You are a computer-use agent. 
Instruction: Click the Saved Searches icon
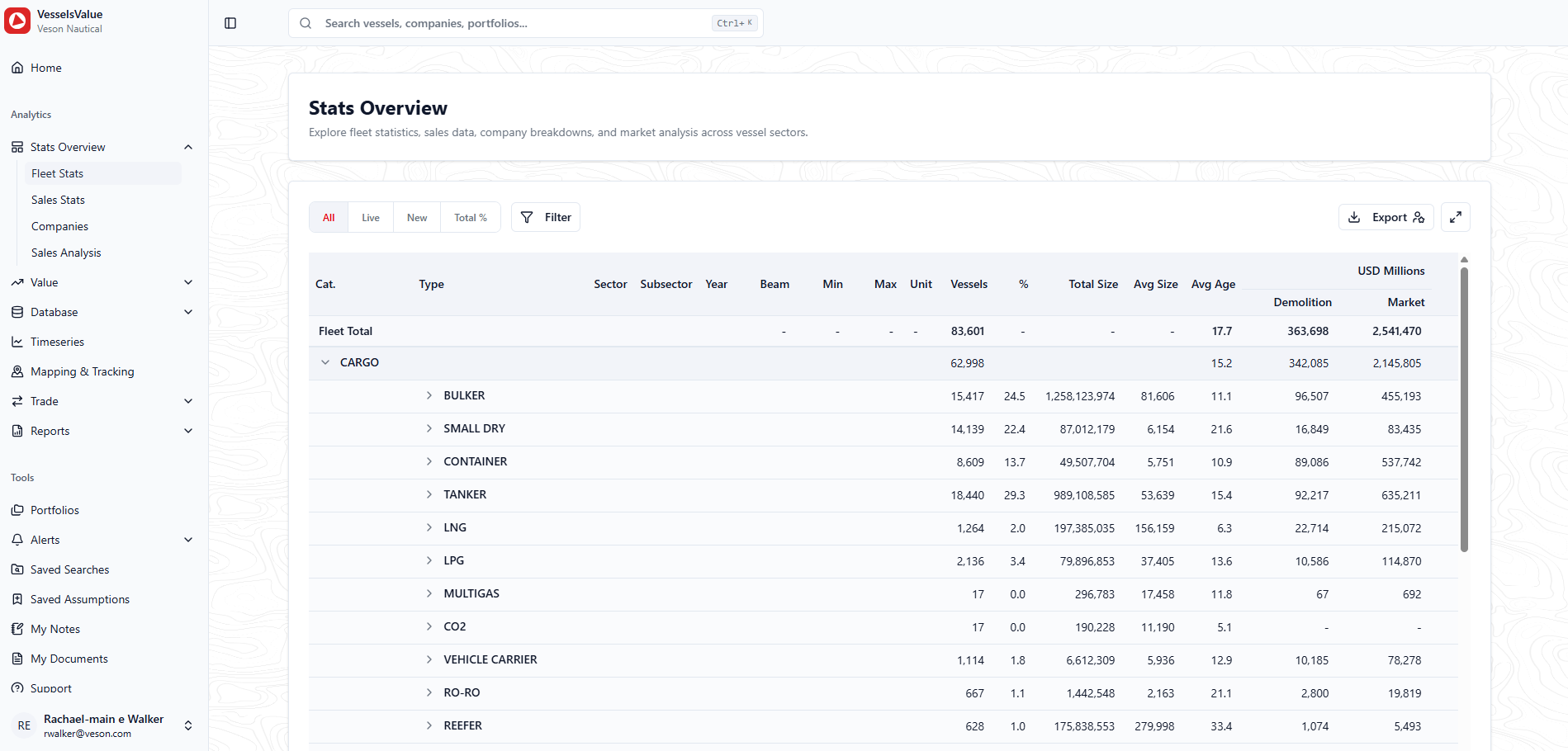[x=17, y=569]
